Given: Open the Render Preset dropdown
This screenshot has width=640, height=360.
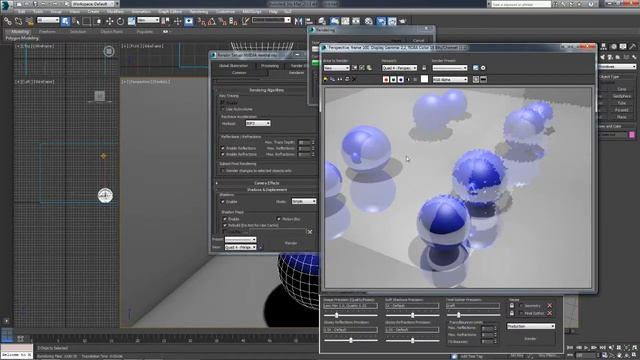Looking at the screenshot, I should tap(450, 68).
